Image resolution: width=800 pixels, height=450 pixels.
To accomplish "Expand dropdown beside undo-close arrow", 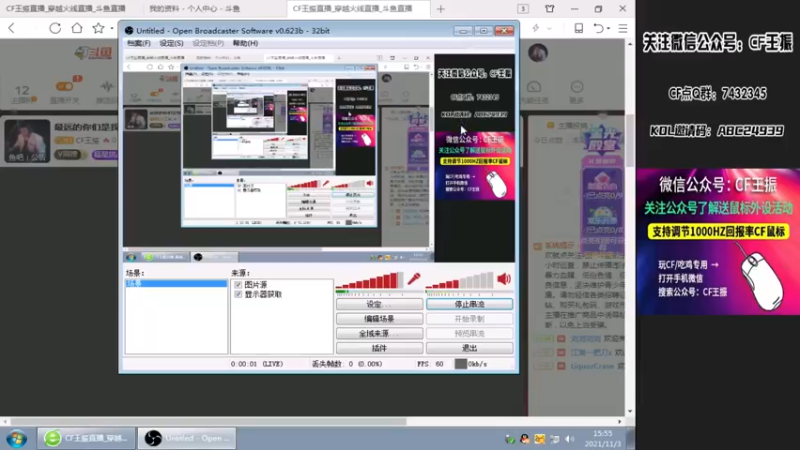I will tap(608, 29).
